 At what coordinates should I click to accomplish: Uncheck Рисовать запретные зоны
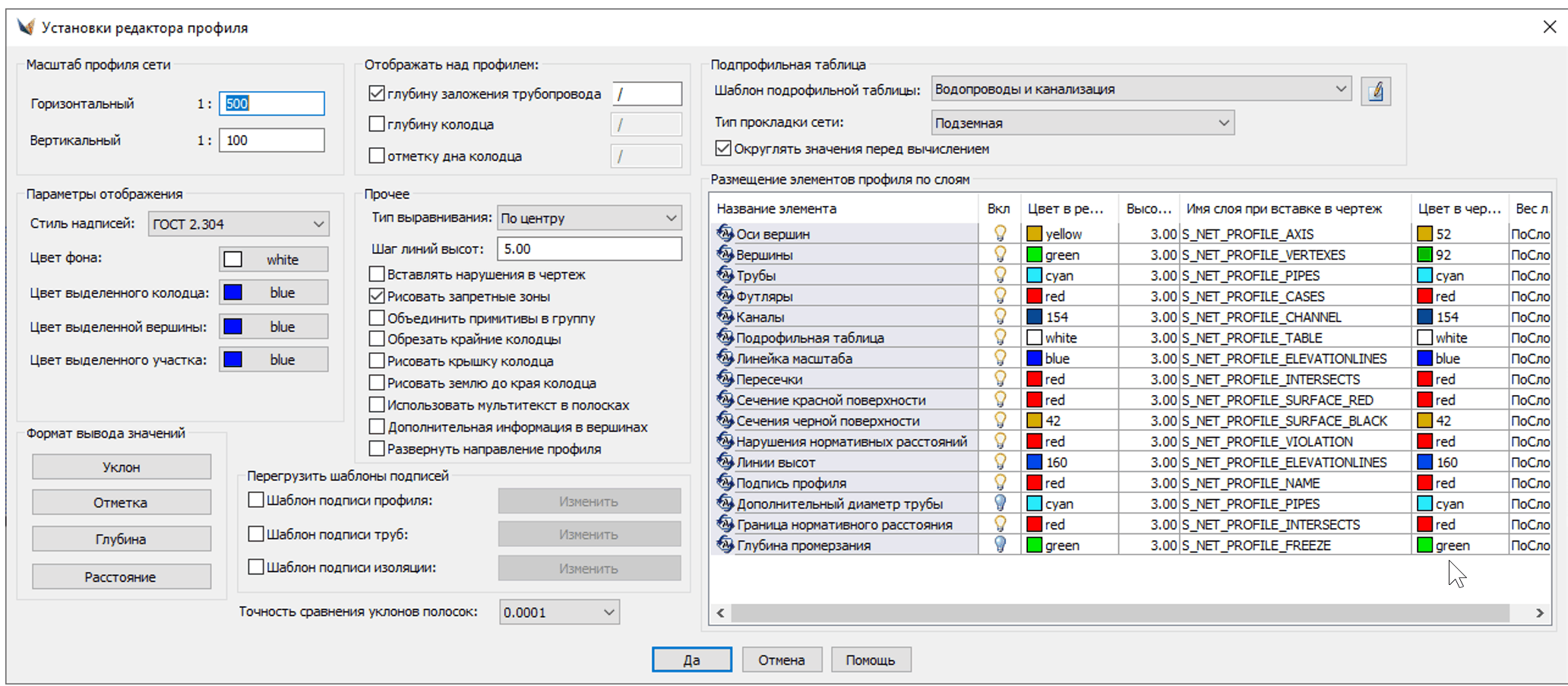[377, 296]
